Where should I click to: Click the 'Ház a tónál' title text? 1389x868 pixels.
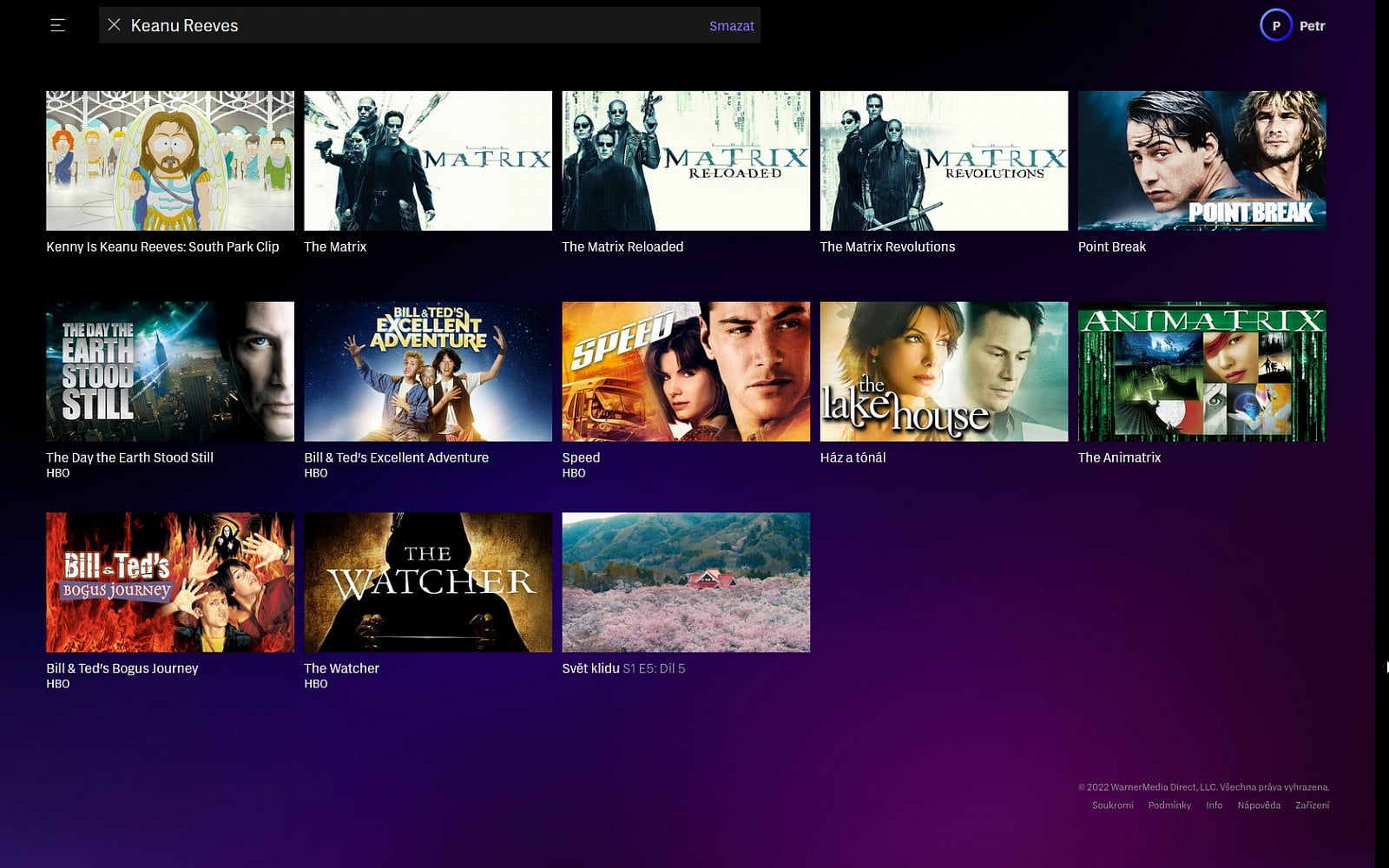click(x=852, y=457)
